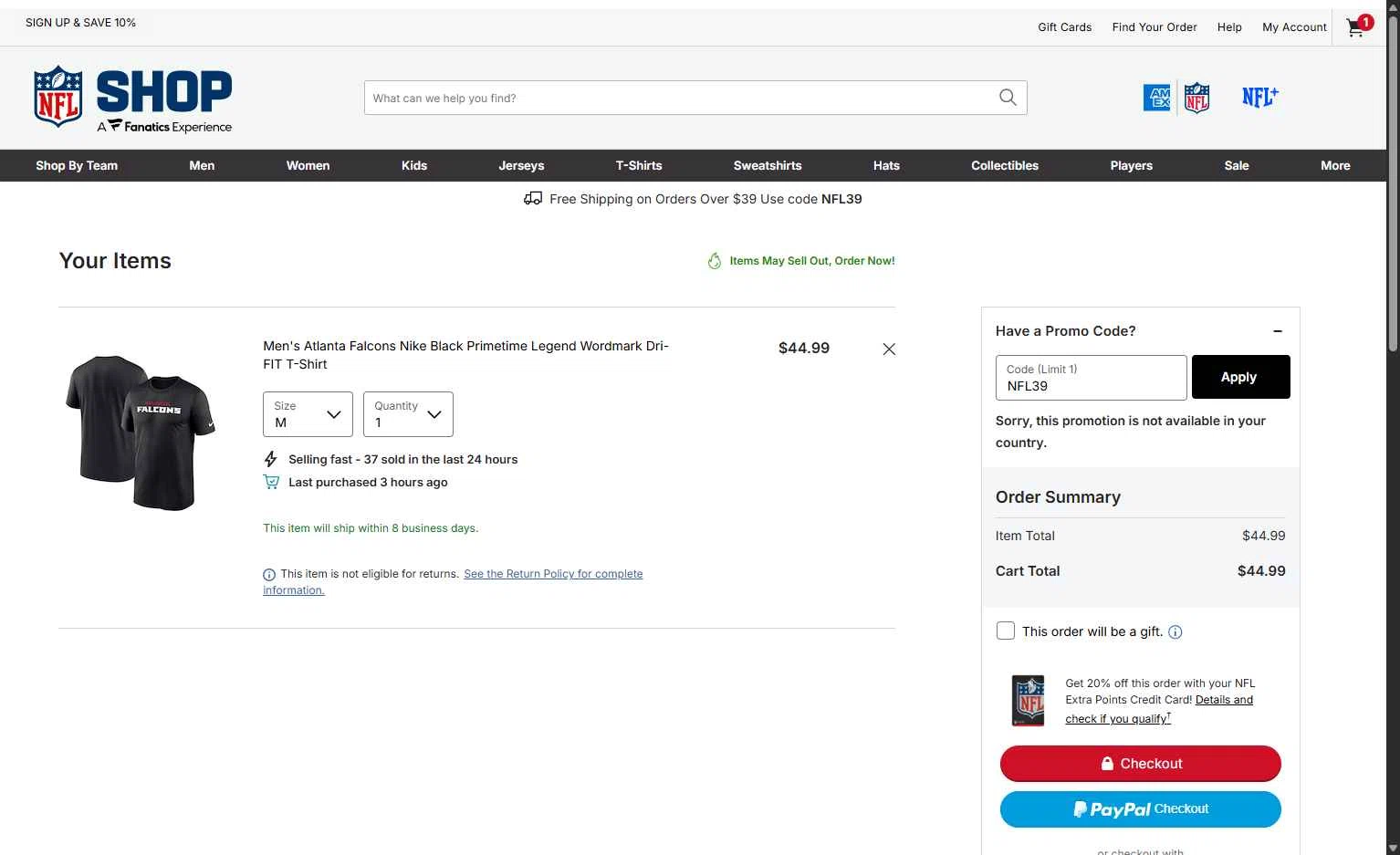Pay with PayPal Checkout button
The image size is (1400, 855).
[1141, 809]
